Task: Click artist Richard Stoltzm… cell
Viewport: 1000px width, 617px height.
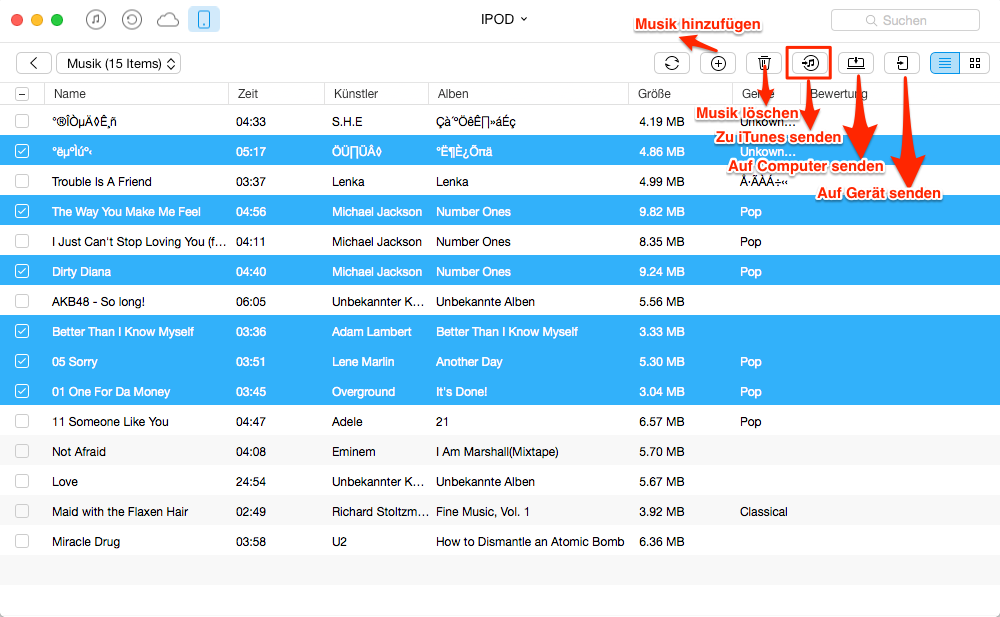Action: 380,512
